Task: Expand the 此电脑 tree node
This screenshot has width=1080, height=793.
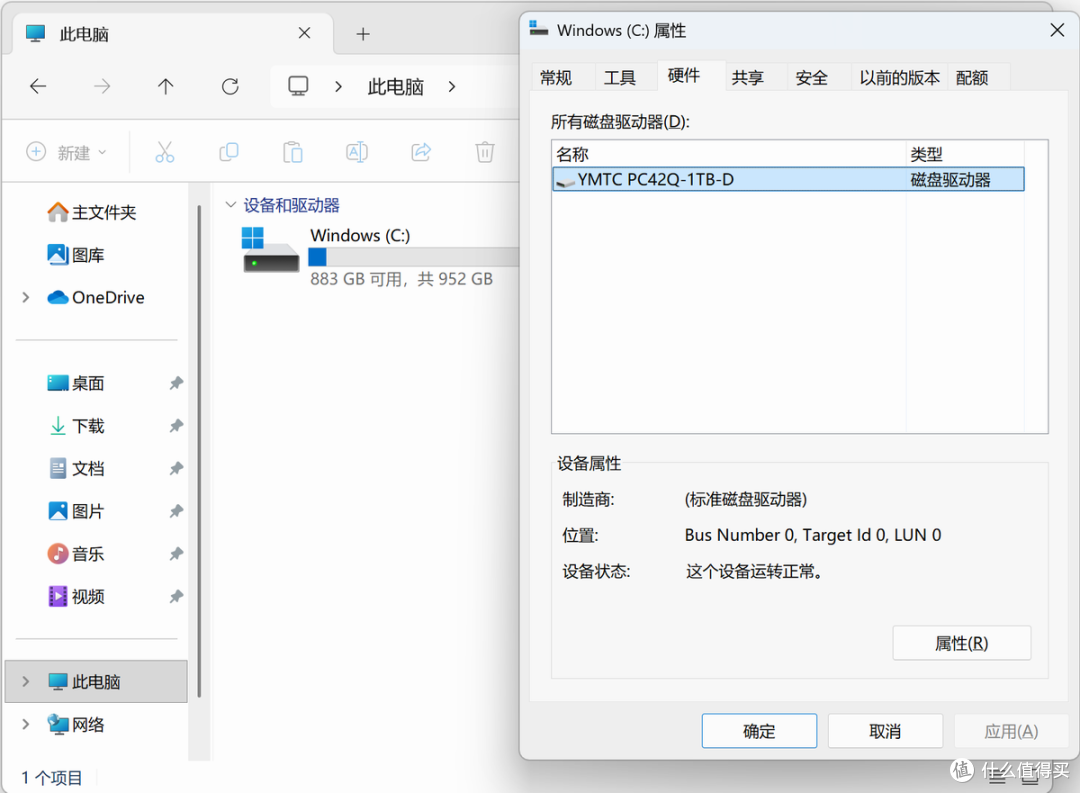Action: (x=26, y=681)
